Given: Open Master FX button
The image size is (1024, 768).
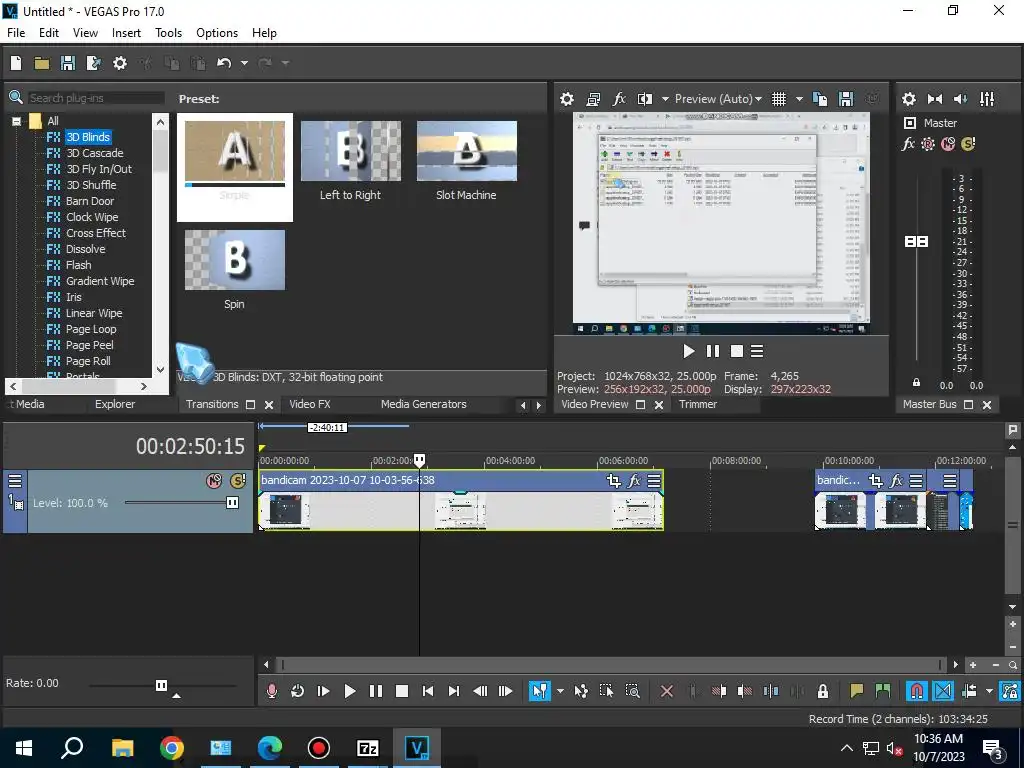Looking at the screenshot, I should coord(908,144).
